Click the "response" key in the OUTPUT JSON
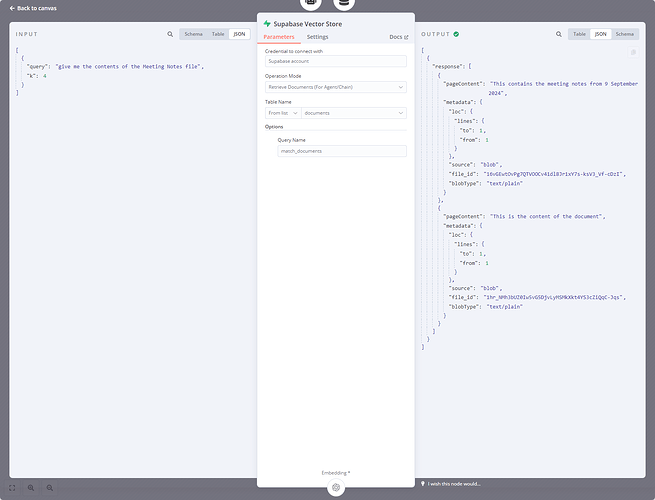The width and height of the screenshot is (655, 500). 449,66
